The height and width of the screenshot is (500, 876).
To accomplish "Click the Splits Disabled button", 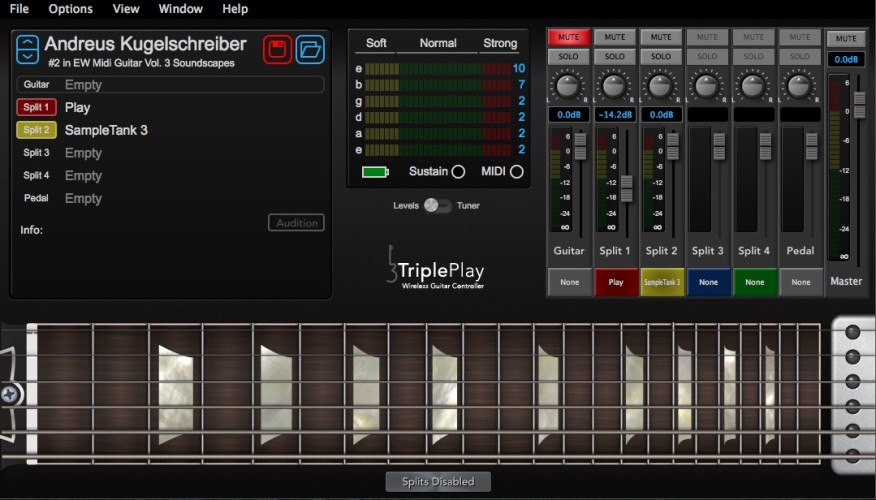I will click(438, 482).
